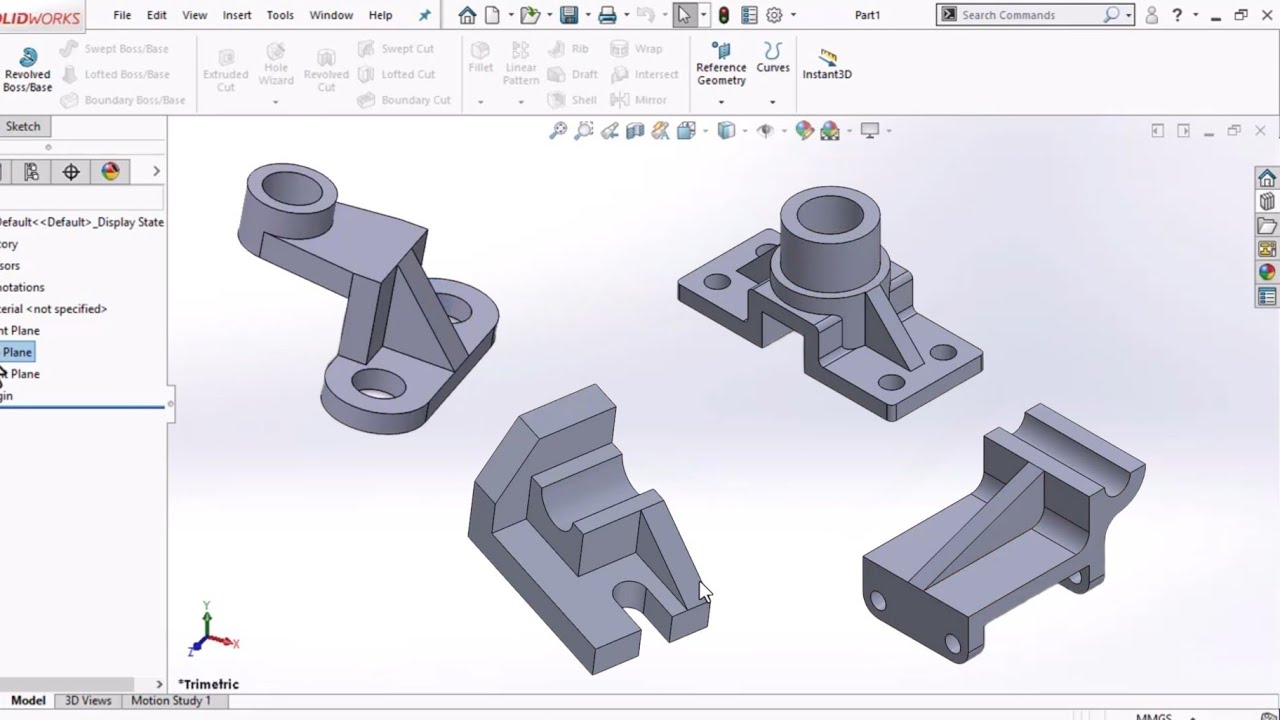The width and height of the screenshot is (1280, 720).
Task: Click the Edit Appearance color ball
Action: [x=804, y=130]
